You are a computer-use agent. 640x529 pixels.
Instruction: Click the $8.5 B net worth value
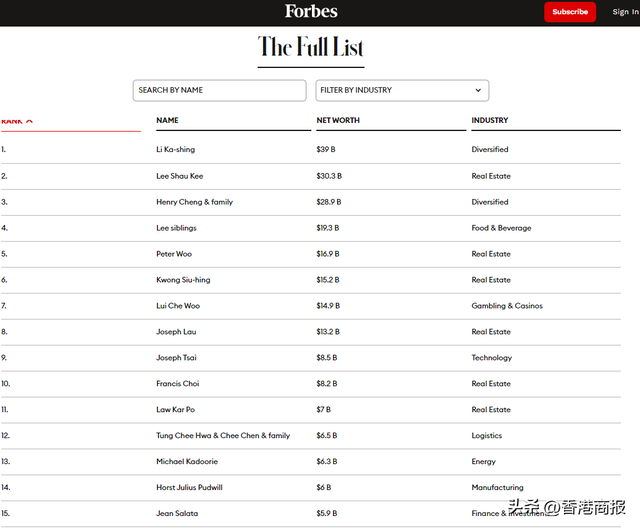point(327,358)
